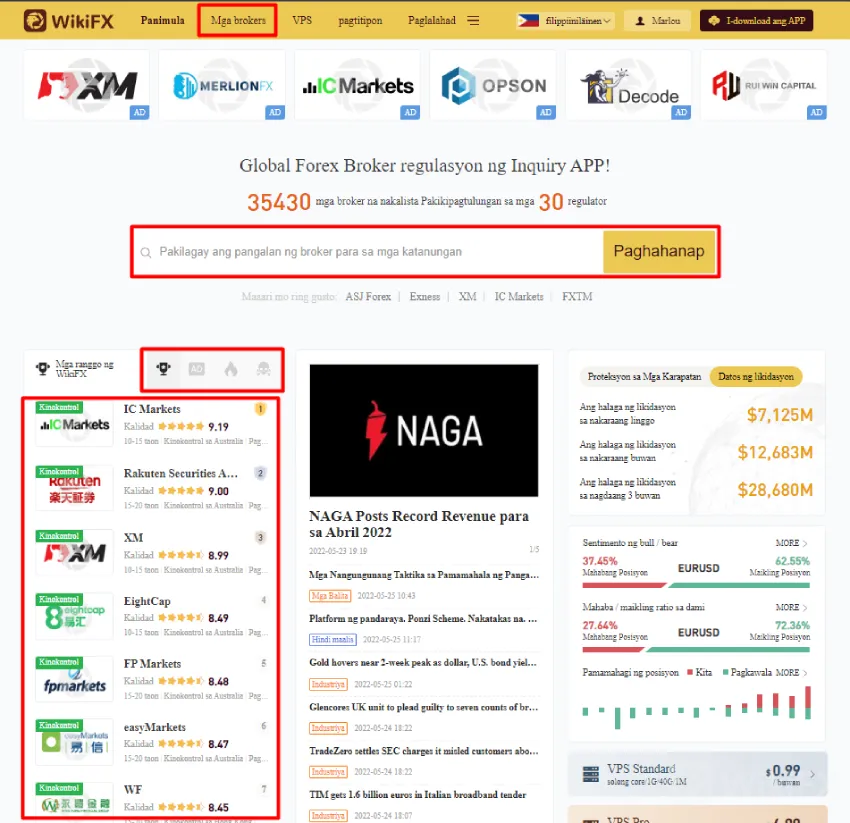Open the Panimula menu item
Viewport: 850px width, 823px height.
(163, 21)
